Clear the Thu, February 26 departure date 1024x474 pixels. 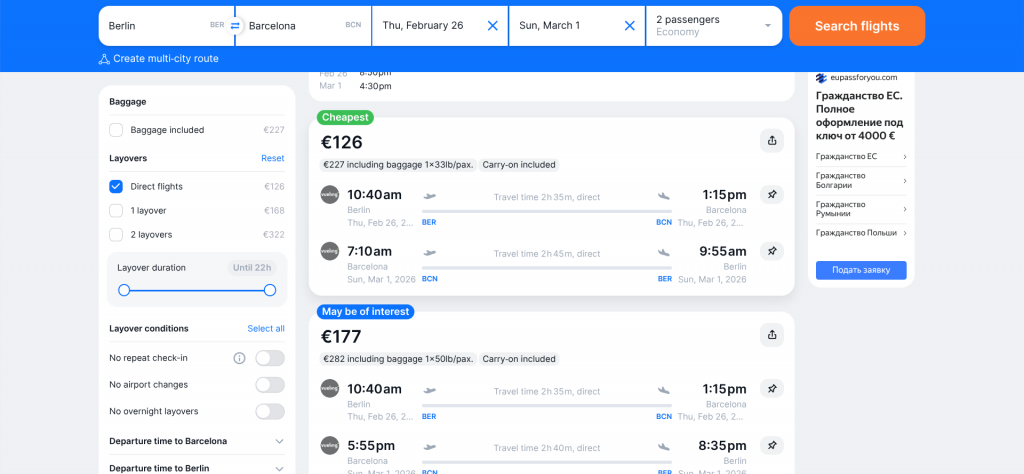(492, 26)
